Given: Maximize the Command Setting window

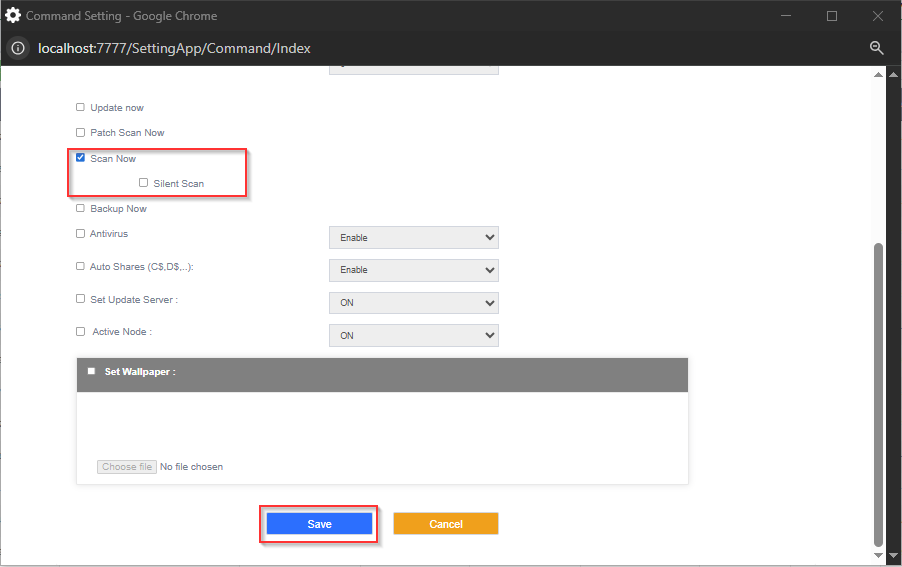Looking at the screenshot, I should click(831, 16).
